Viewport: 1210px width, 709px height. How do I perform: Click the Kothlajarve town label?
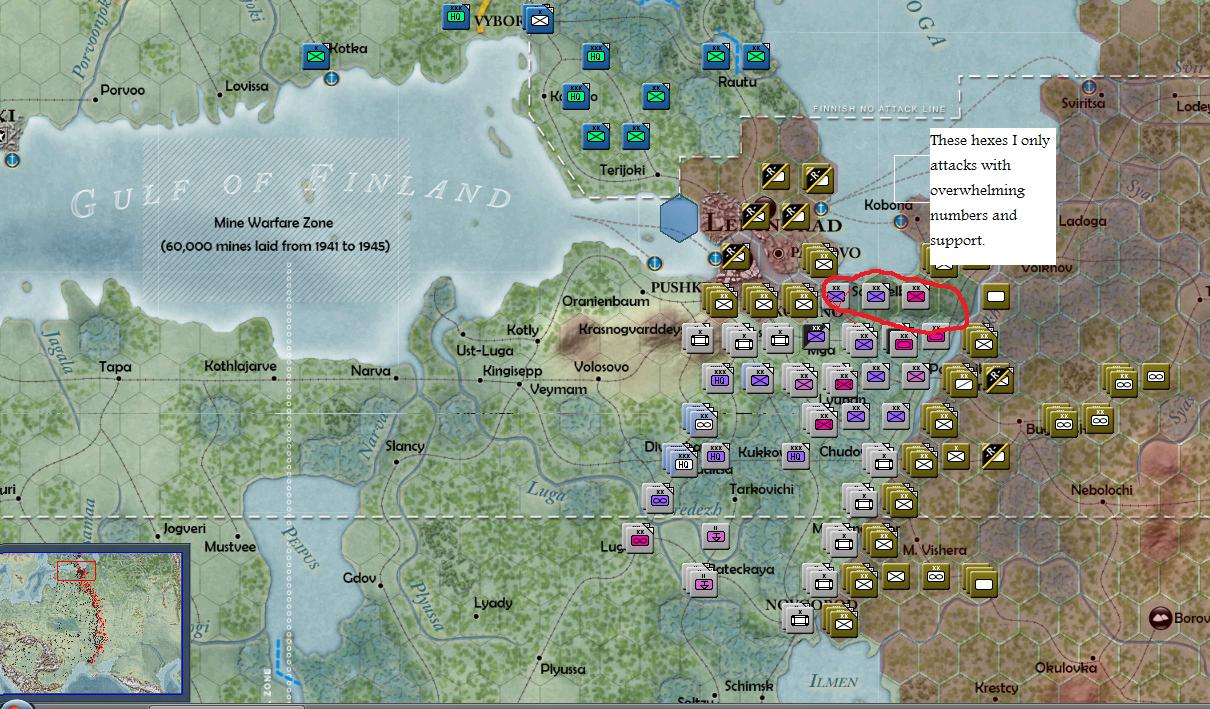pyautogui.click(x=240, y=366)
